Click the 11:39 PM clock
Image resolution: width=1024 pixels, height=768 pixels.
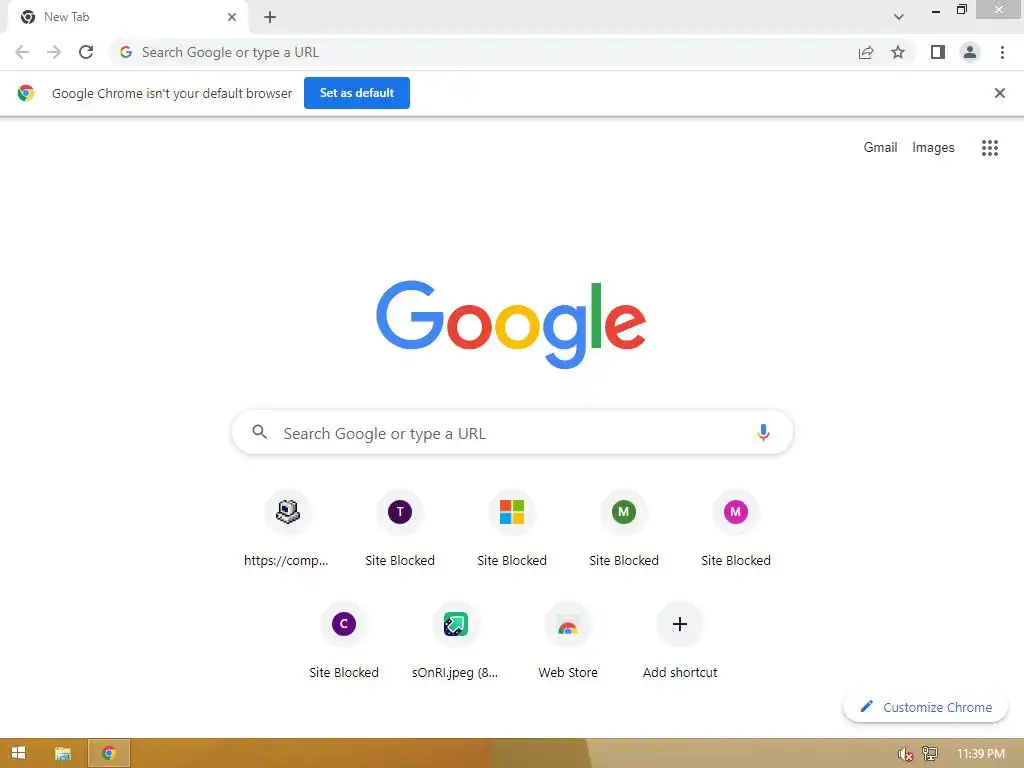[980, 754]
